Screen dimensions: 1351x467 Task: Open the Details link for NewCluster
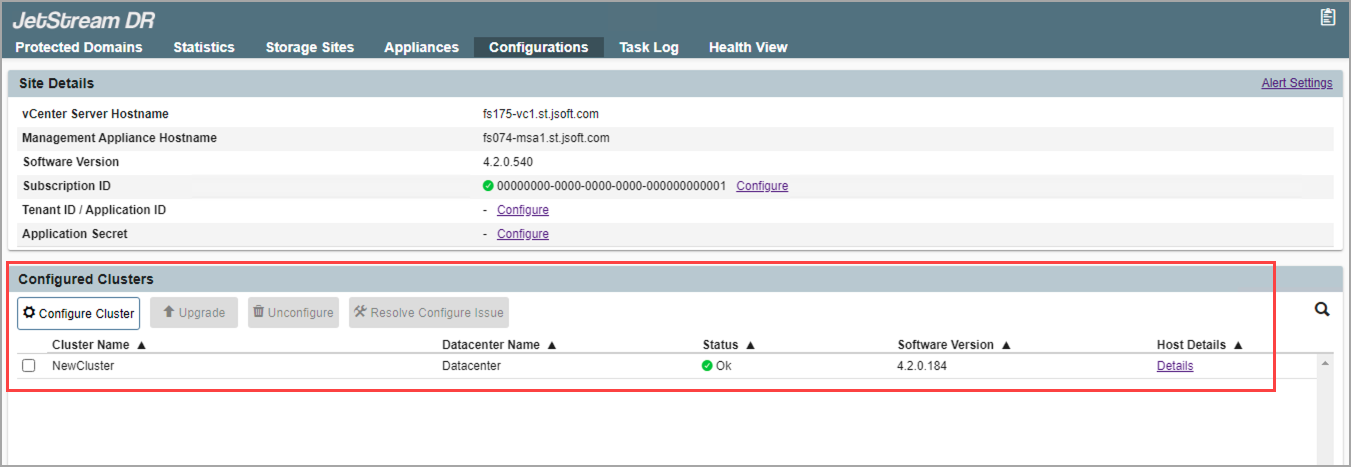pos(1174,366)
